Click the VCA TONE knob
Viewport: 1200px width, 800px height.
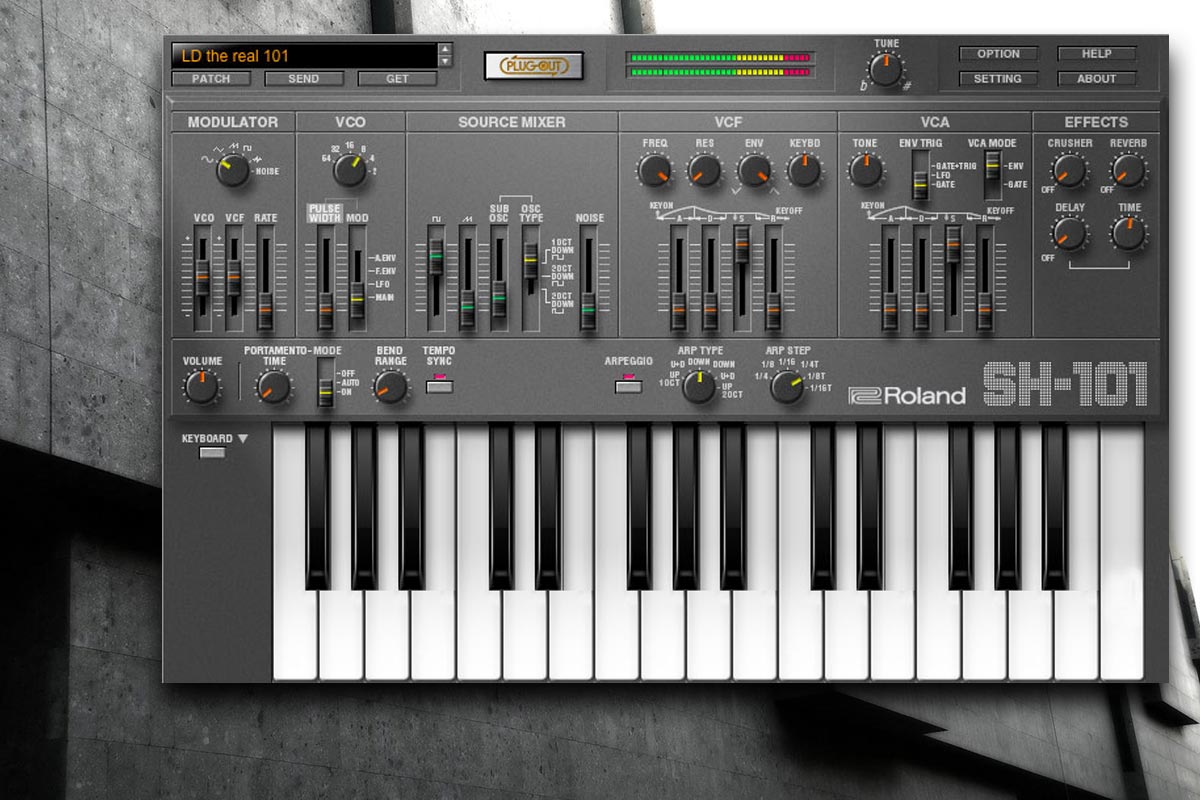[866, 171]
